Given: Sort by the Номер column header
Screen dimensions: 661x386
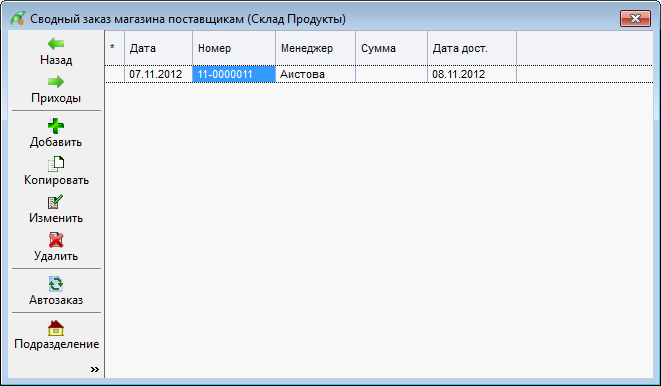Looking at the screenshot, I should click(234, 48).
